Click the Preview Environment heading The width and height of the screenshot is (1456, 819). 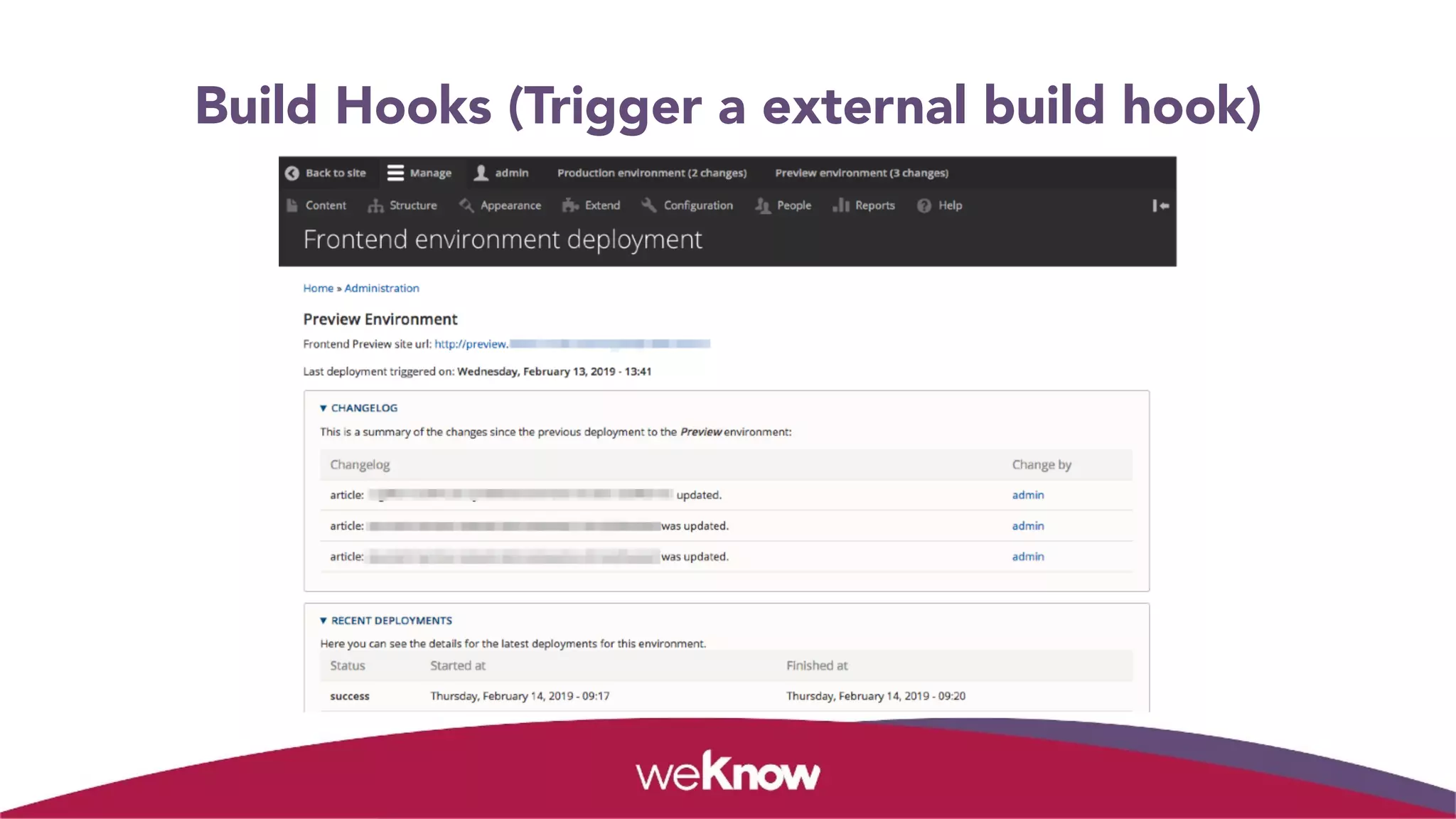[380, 319]
